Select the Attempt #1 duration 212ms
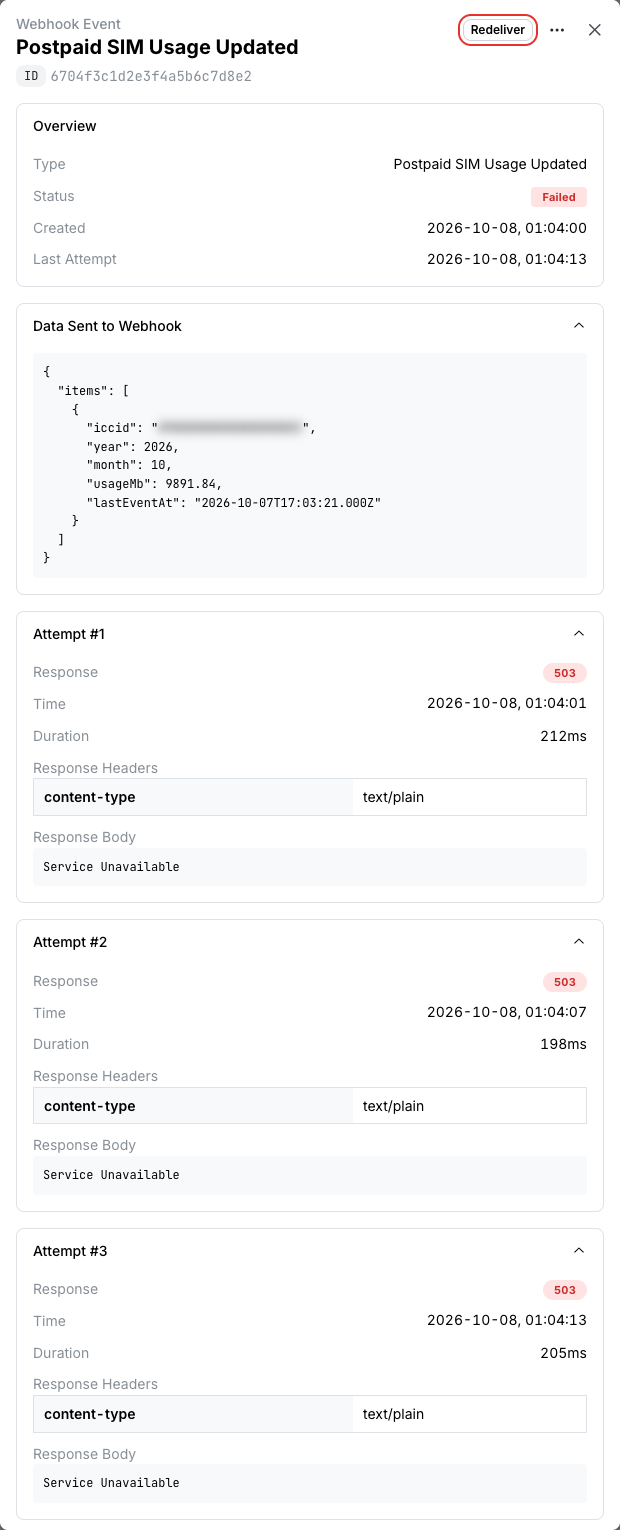Image resolution: width=620 pixels, height=1530 pixels. (564, 736)
